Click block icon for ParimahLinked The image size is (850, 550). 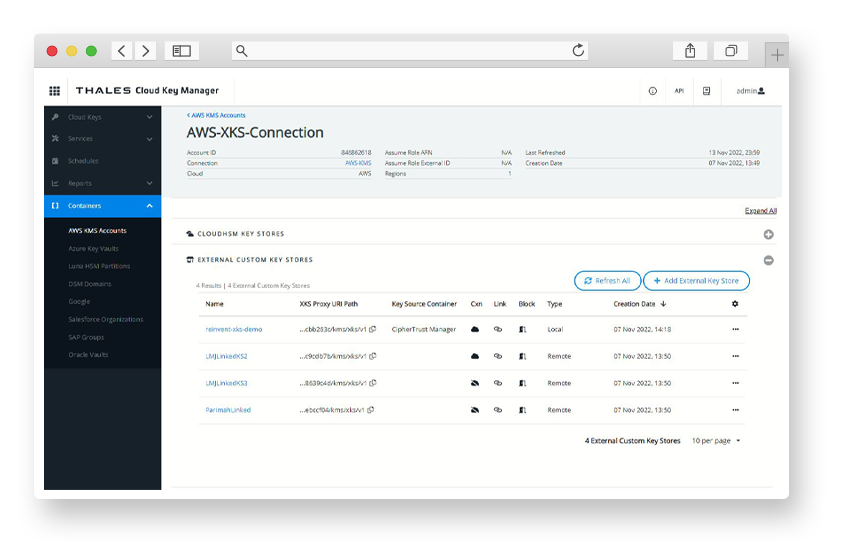pos(523,410)
